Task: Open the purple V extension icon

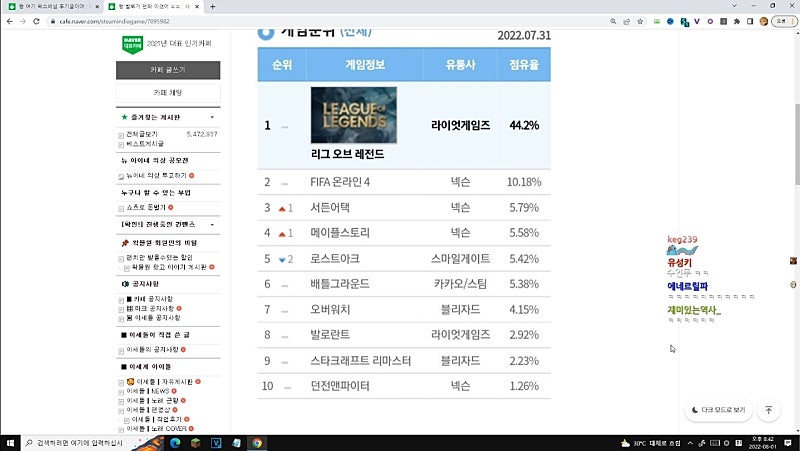Action: 697,21
